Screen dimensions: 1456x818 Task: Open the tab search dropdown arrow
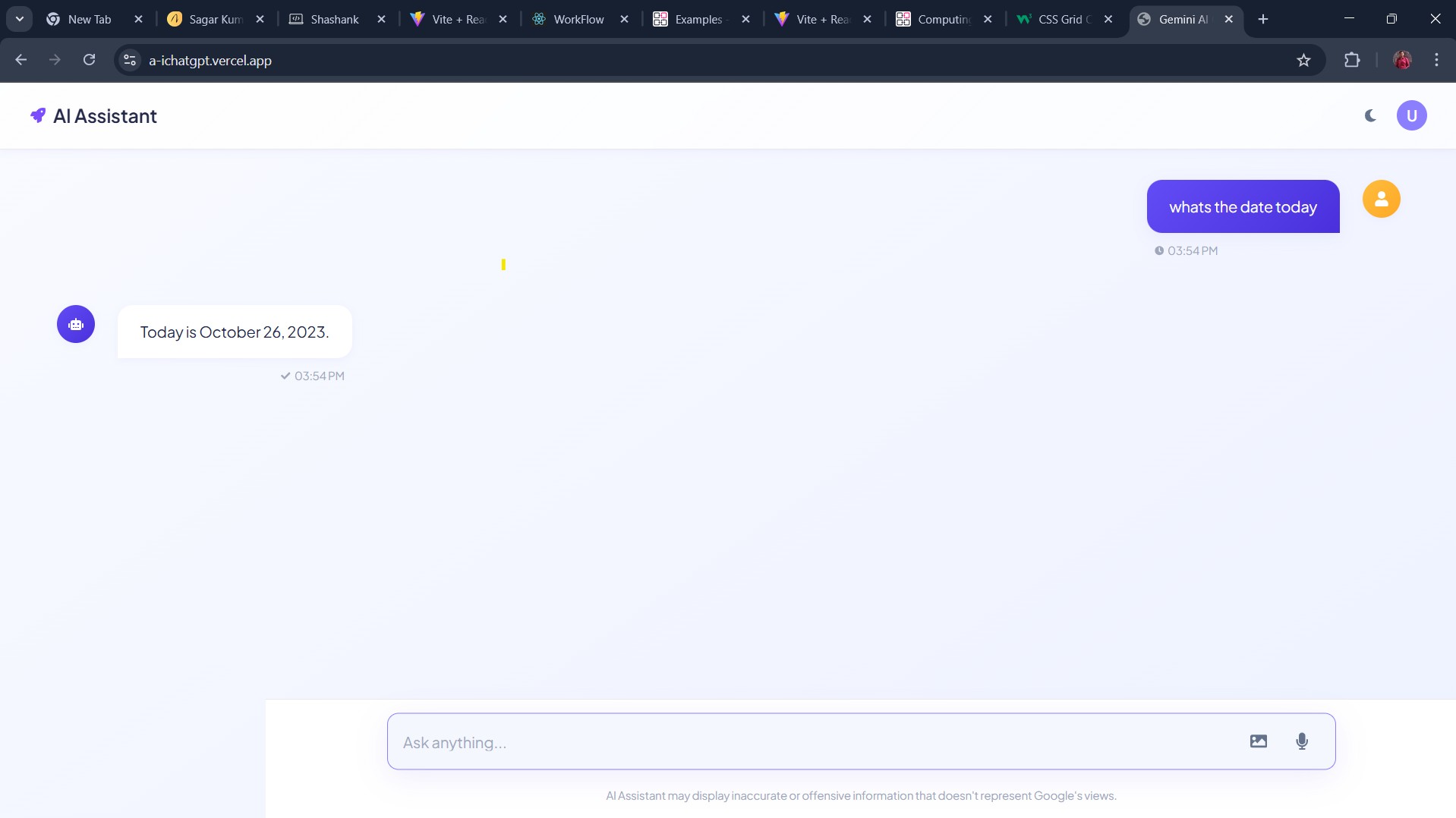pos(20,19)
